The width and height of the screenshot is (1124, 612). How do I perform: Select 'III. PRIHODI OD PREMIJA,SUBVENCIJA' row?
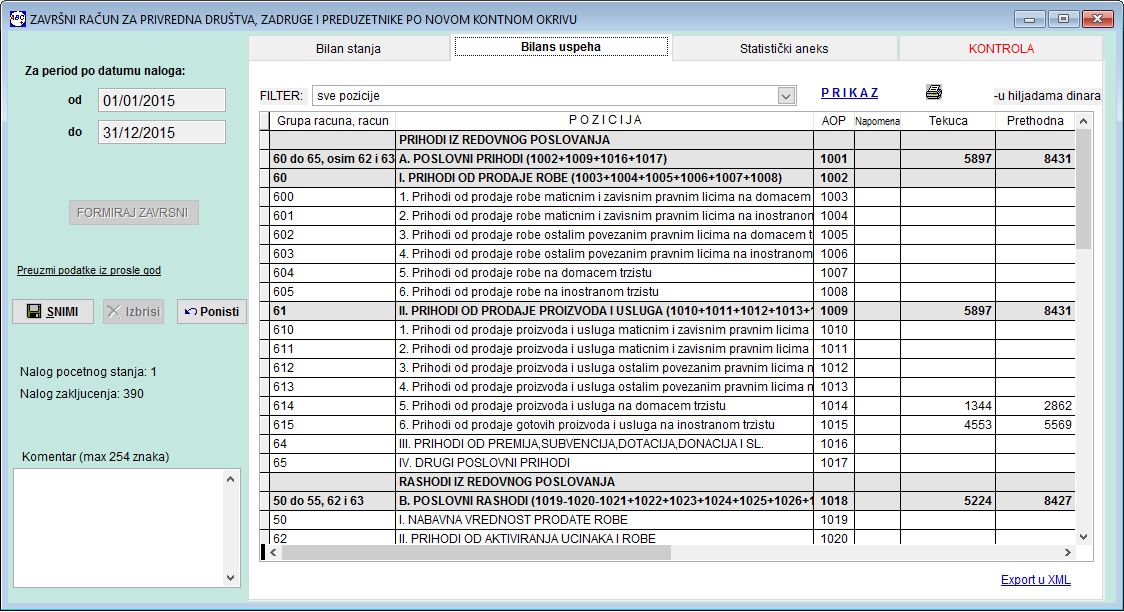(604, 444)
